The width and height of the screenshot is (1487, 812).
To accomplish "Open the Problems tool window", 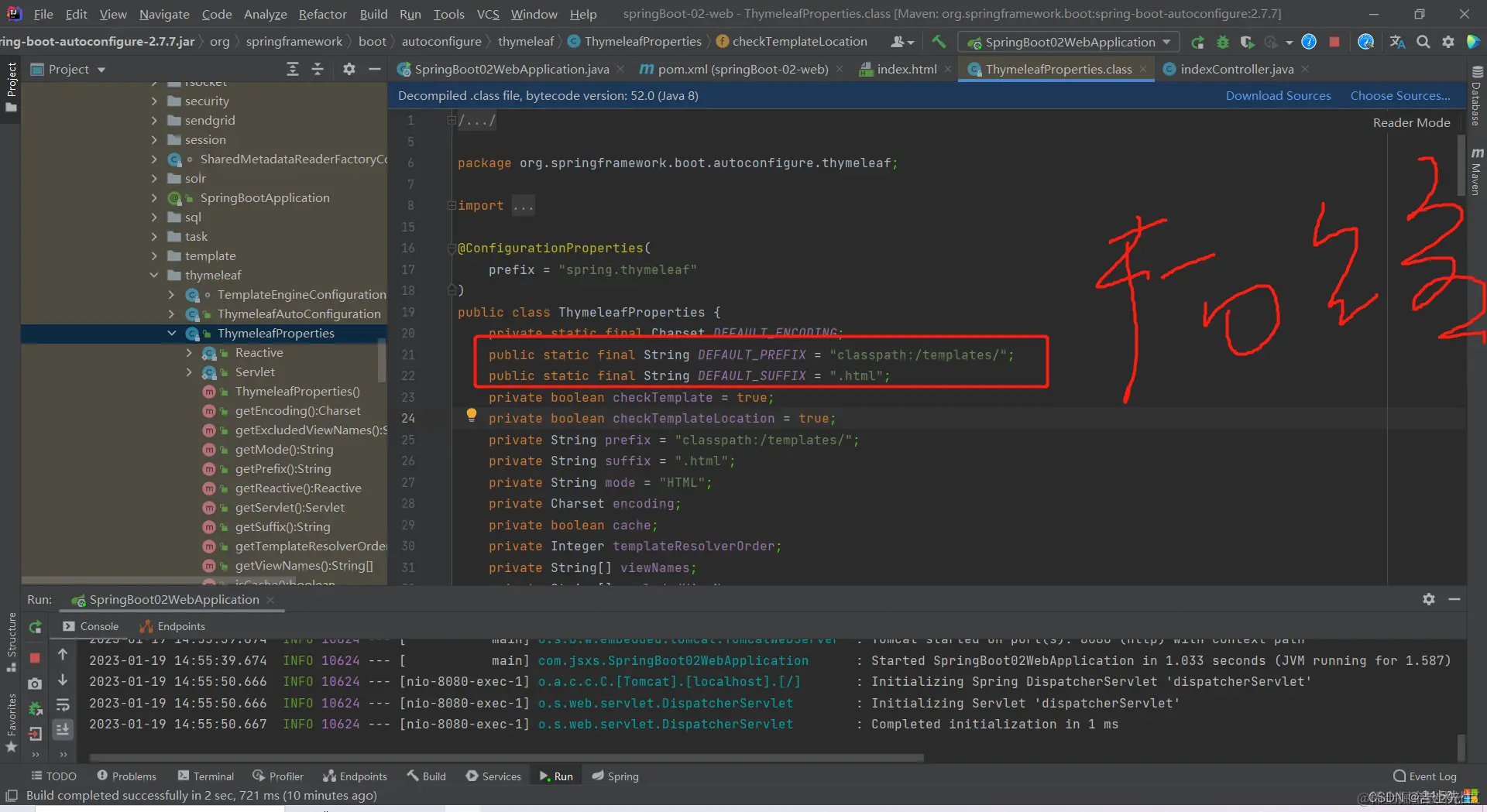I will pos(126,776).
